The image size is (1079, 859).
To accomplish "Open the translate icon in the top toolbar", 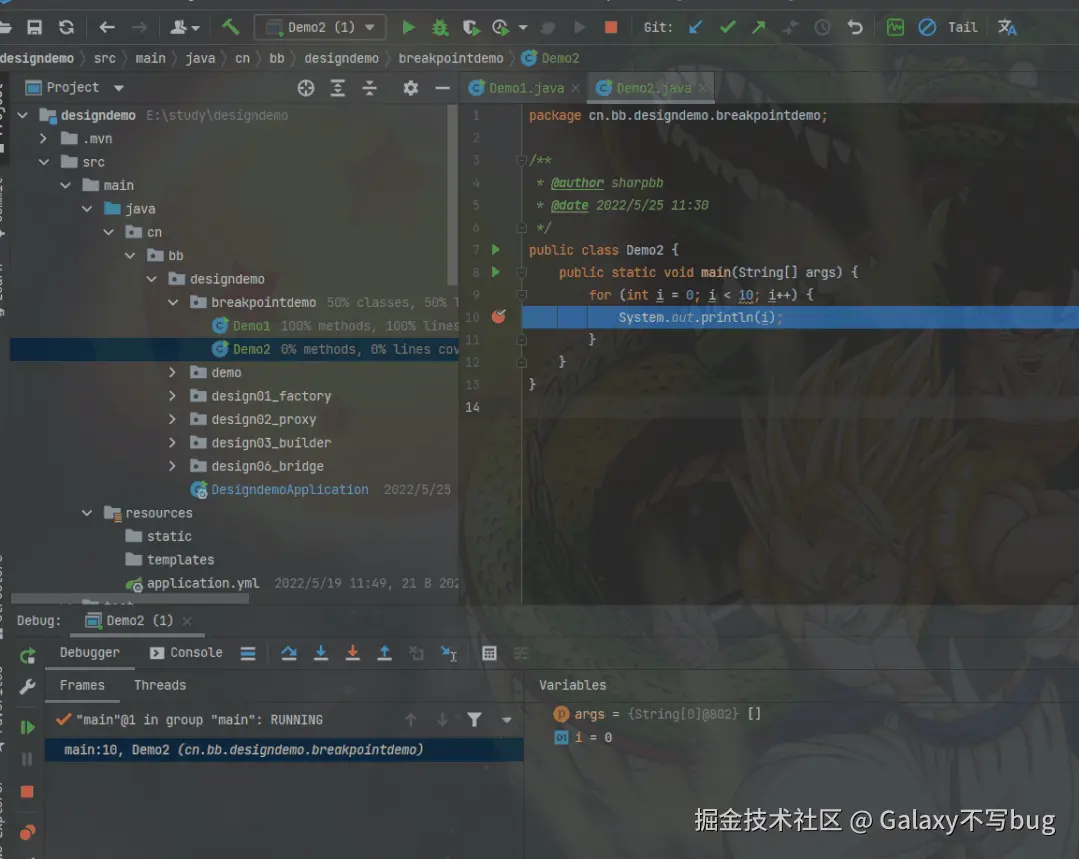I will [x=1007, y=28].
